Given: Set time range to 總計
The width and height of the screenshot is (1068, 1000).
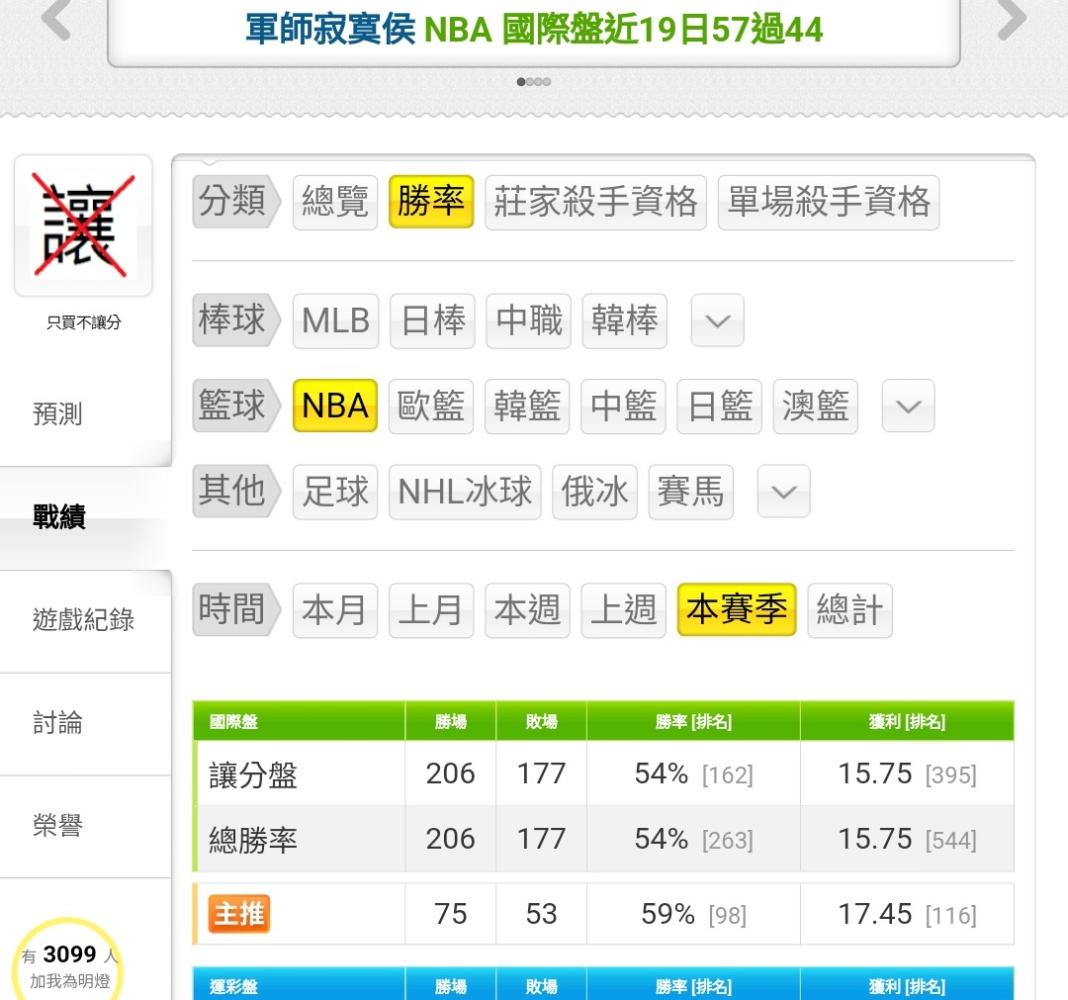Looking at the screenshot, I should [x=850, y=610].
